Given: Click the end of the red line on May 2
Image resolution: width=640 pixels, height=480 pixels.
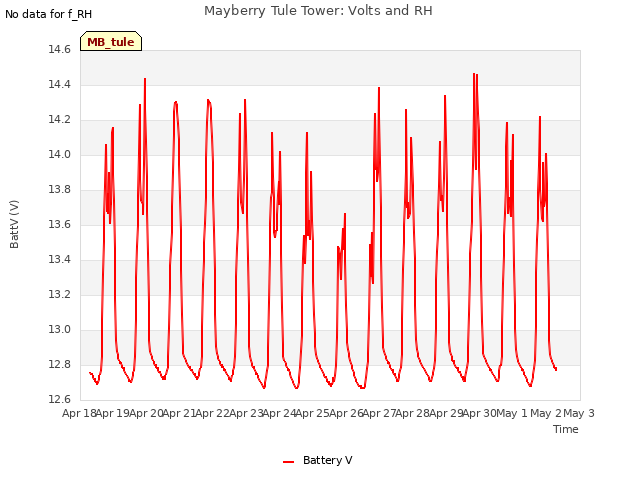Looking at the screenshot, I should tap(556, 369).
